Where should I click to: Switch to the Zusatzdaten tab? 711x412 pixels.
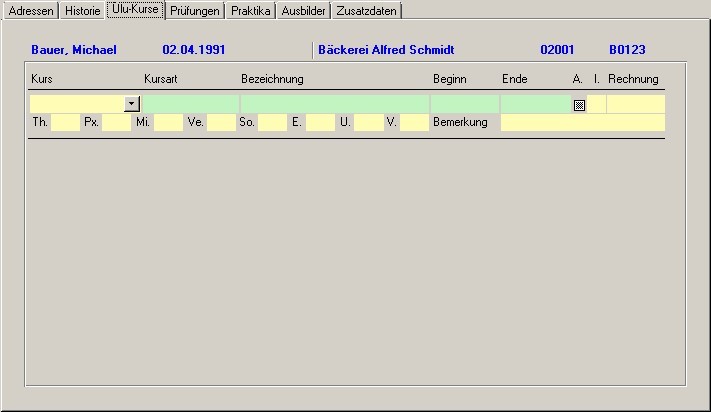pyautogui.click(x=367, y=11)
